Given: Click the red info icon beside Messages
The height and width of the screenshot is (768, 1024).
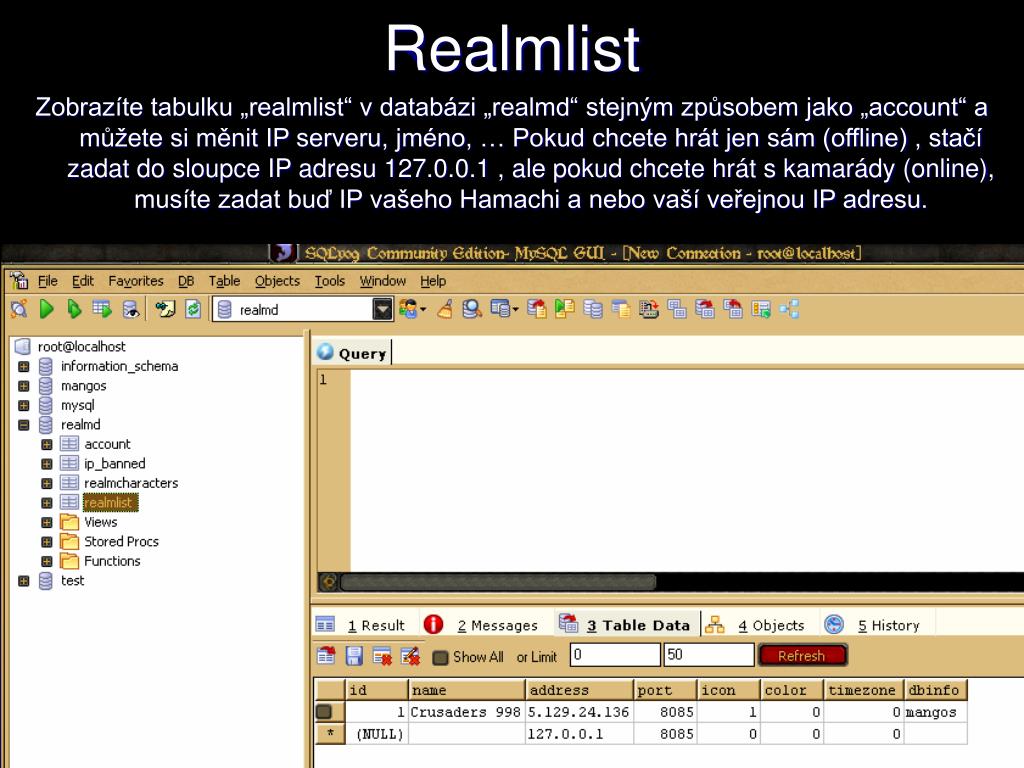Looking at the screenshot, I should click(433, 624).
